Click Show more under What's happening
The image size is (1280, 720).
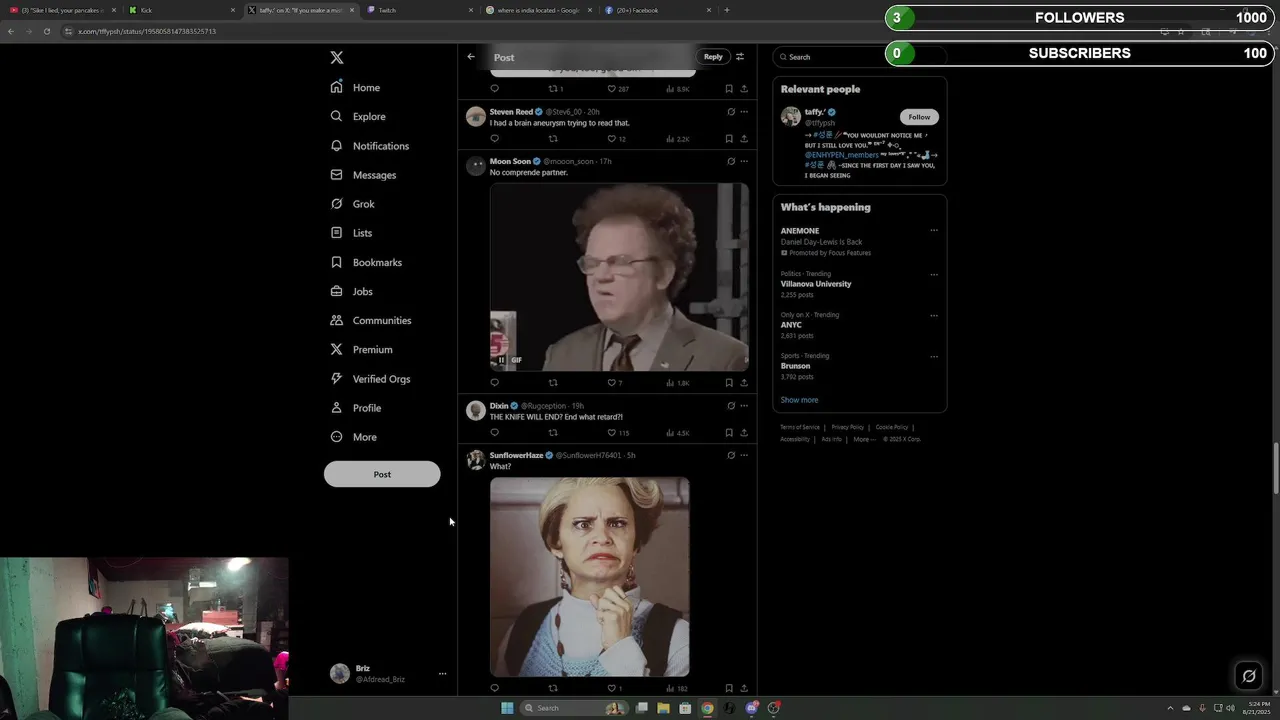(x=799, y=400)
